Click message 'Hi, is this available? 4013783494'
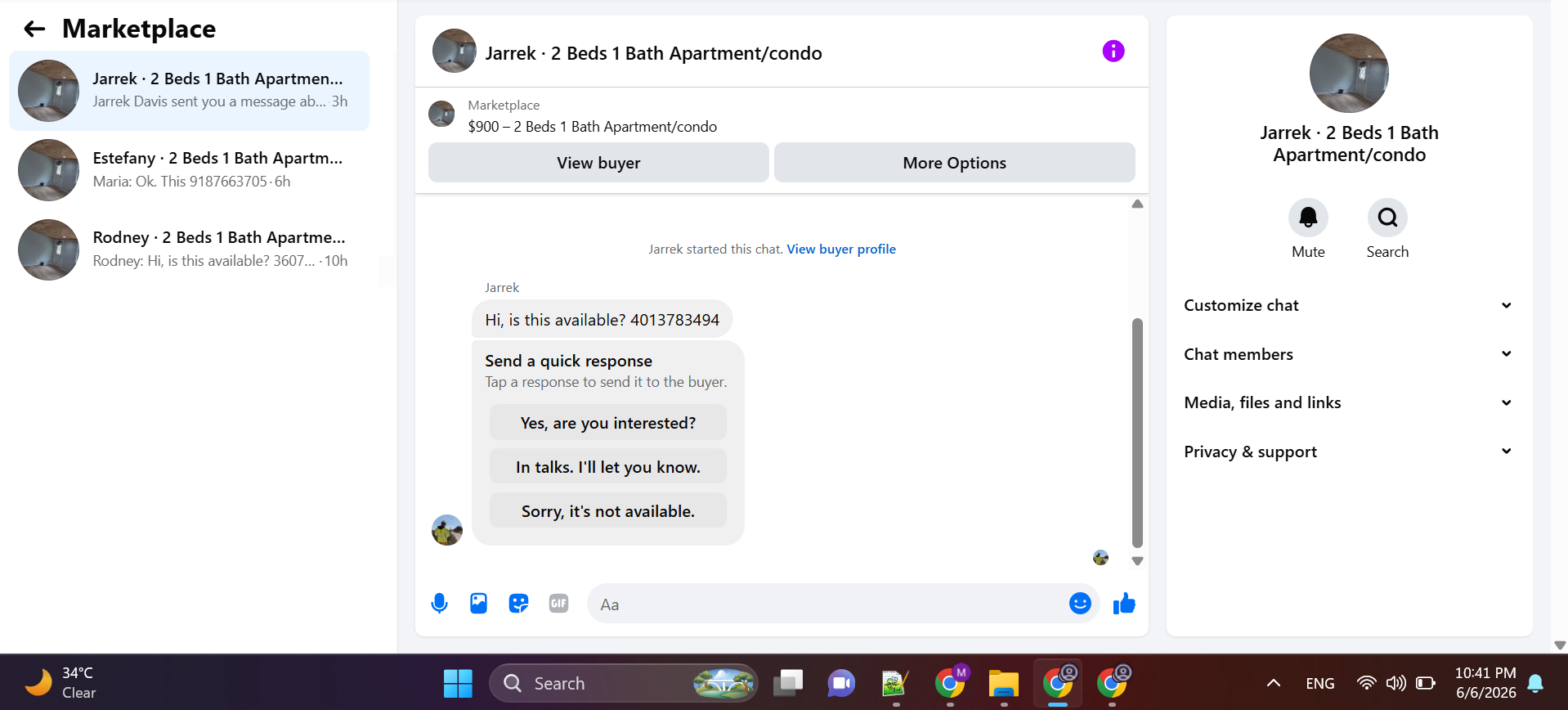This screenshot has height=710, width=1568. click(x=602, y=320)
